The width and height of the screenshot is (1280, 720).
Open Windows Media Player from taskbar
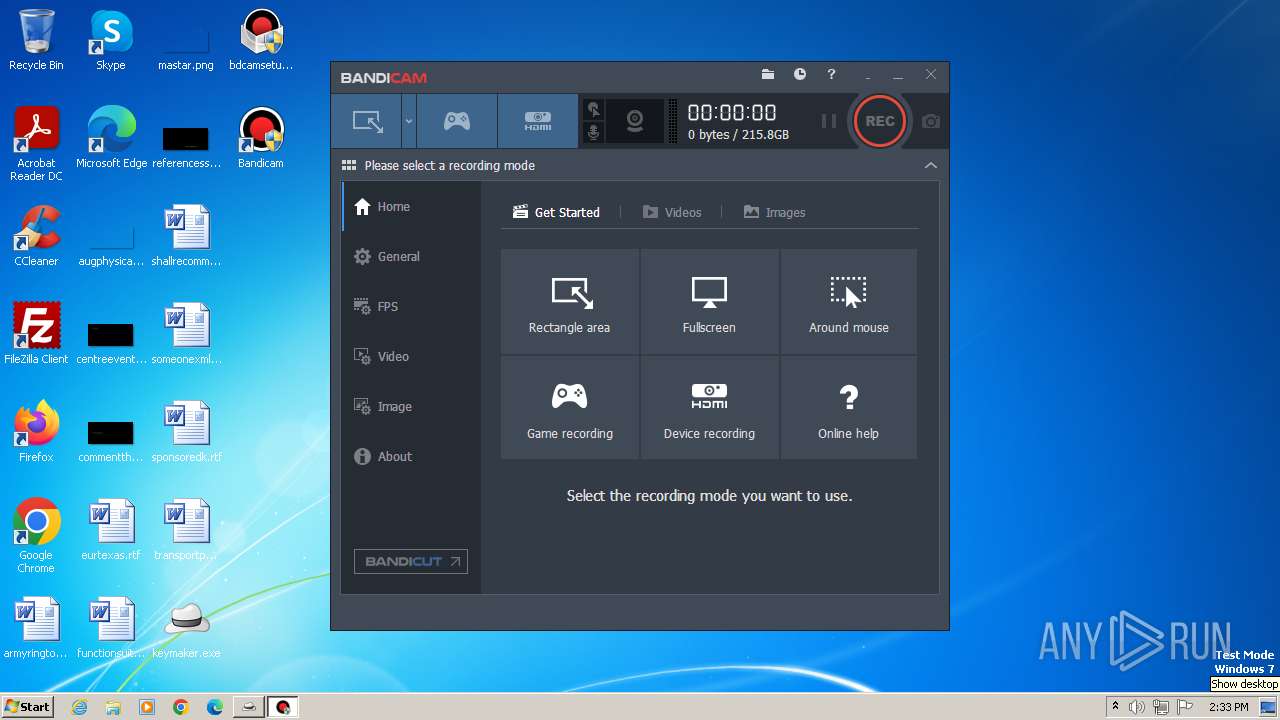coord(147,707)
